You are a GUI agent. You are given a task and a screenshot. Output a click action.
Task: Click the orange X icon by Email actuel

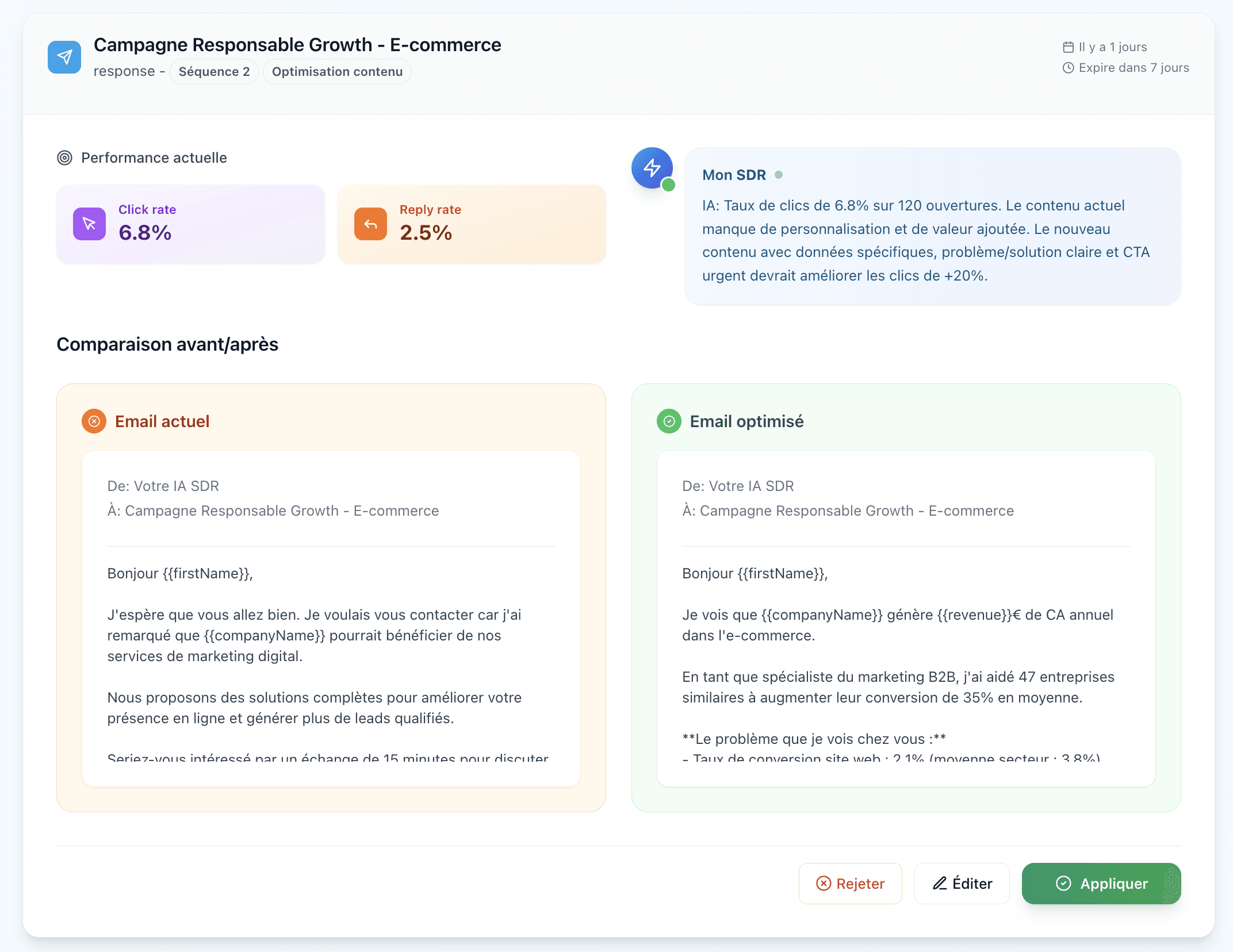pos(94,421)
